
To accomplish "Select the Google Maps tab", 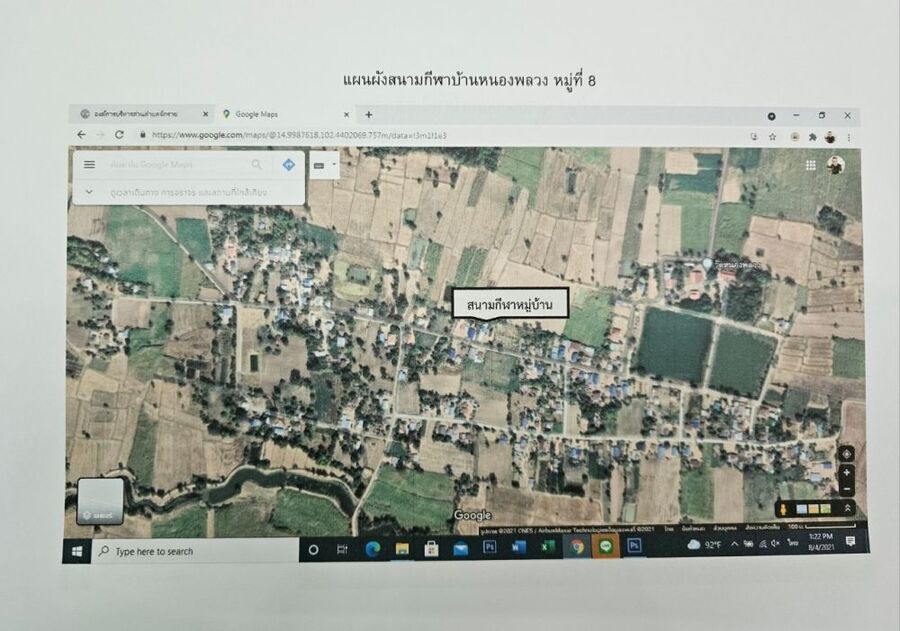I will [x=280, y=115].
